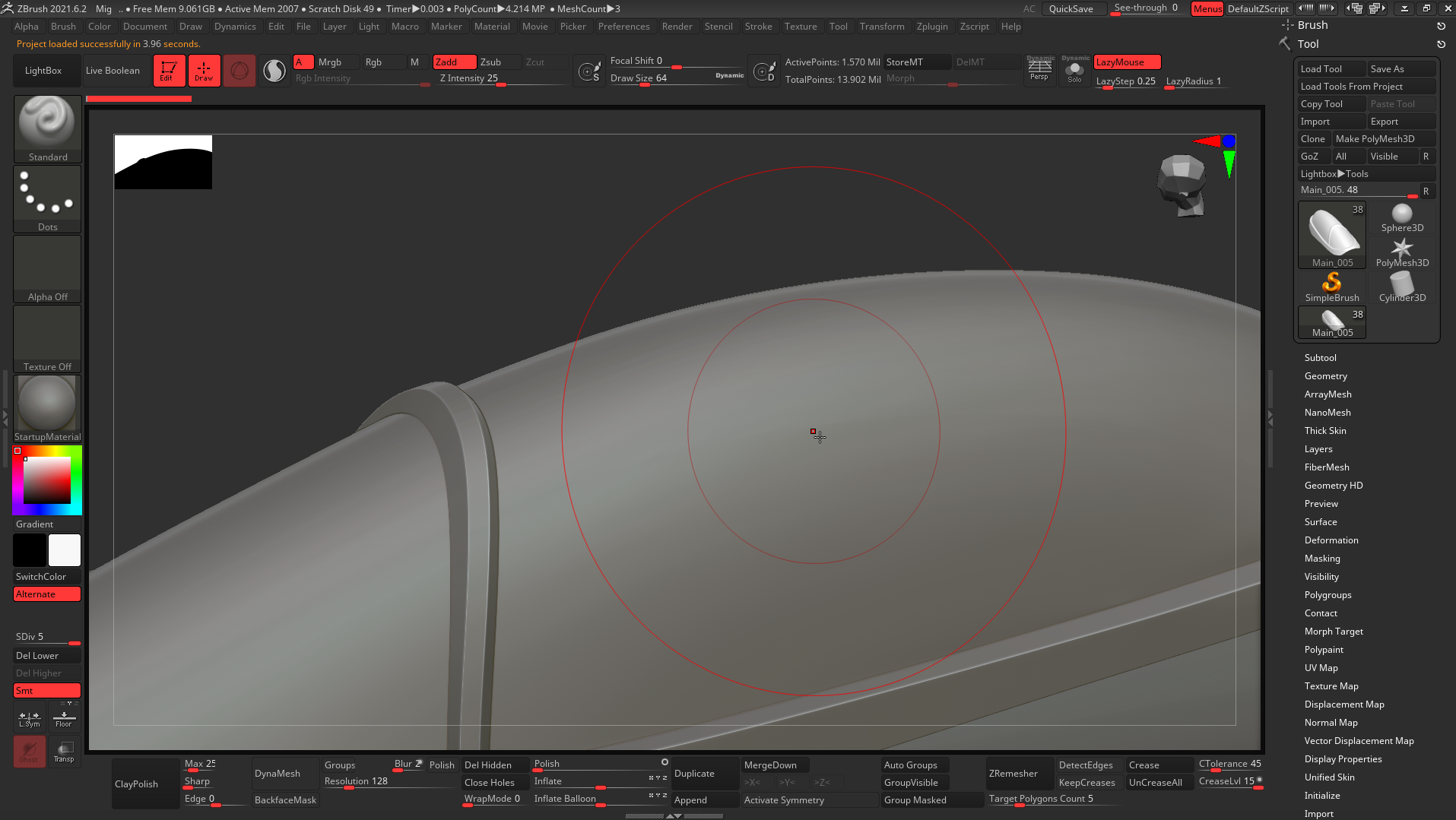1456x820 pixels.
Task: Open the Zplugin menu
Action: click(931, 27)
